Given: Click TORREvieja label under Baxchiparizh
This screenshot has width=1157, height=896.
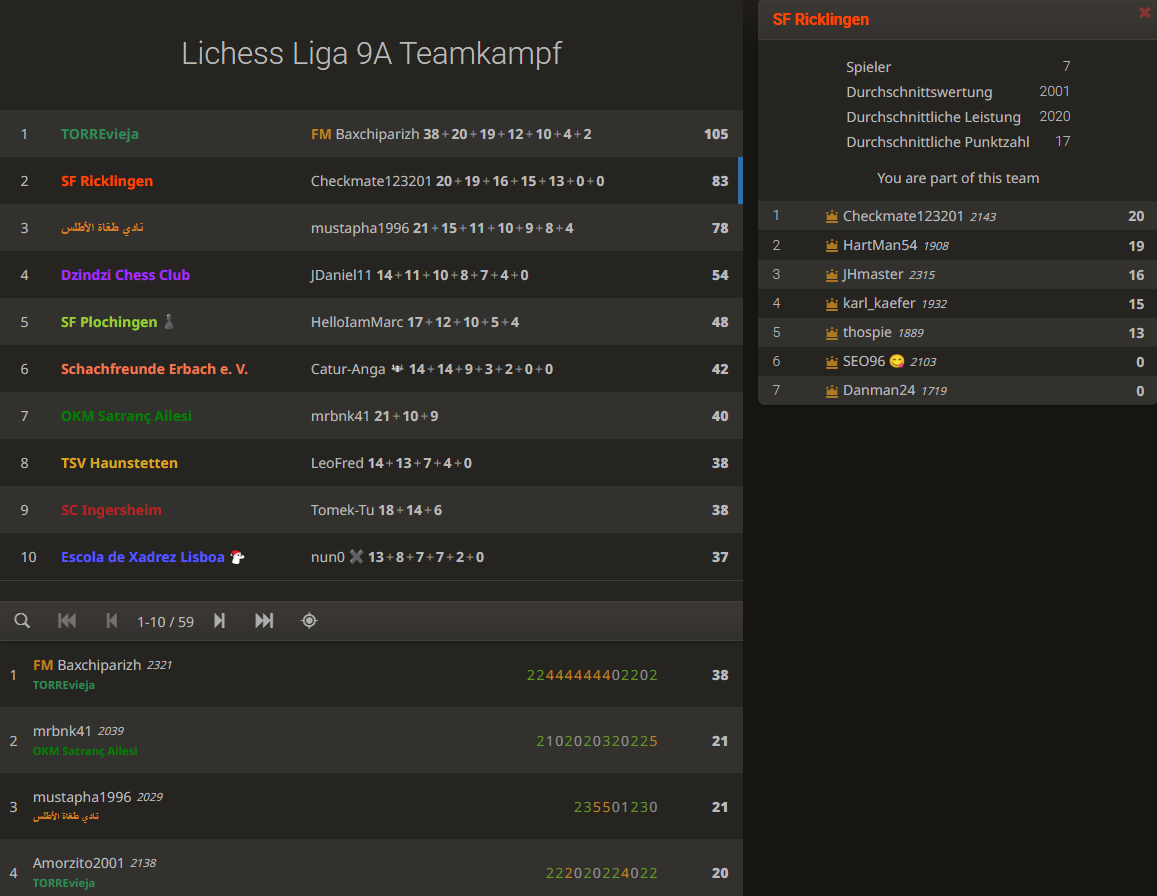Looking at the screenshot, I should (x=63, y=685).
